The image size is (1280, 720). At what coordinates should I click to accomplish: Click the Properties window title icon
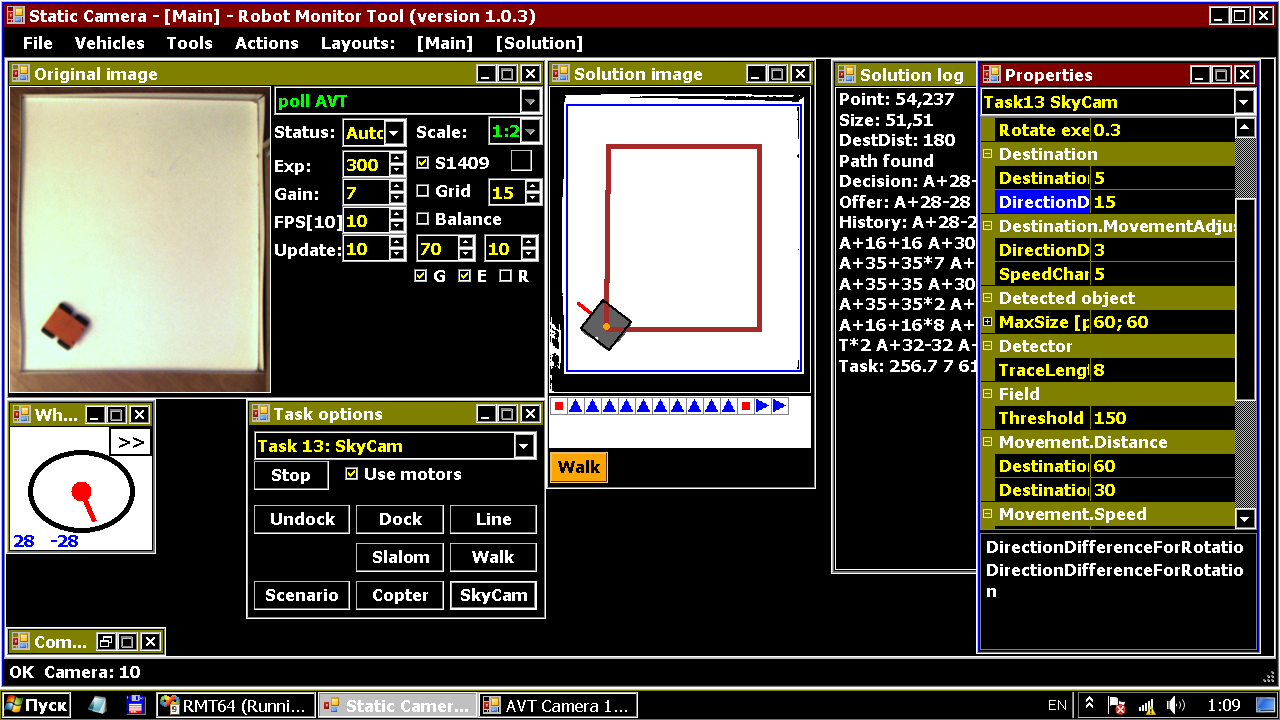click(x=992, y=75)
